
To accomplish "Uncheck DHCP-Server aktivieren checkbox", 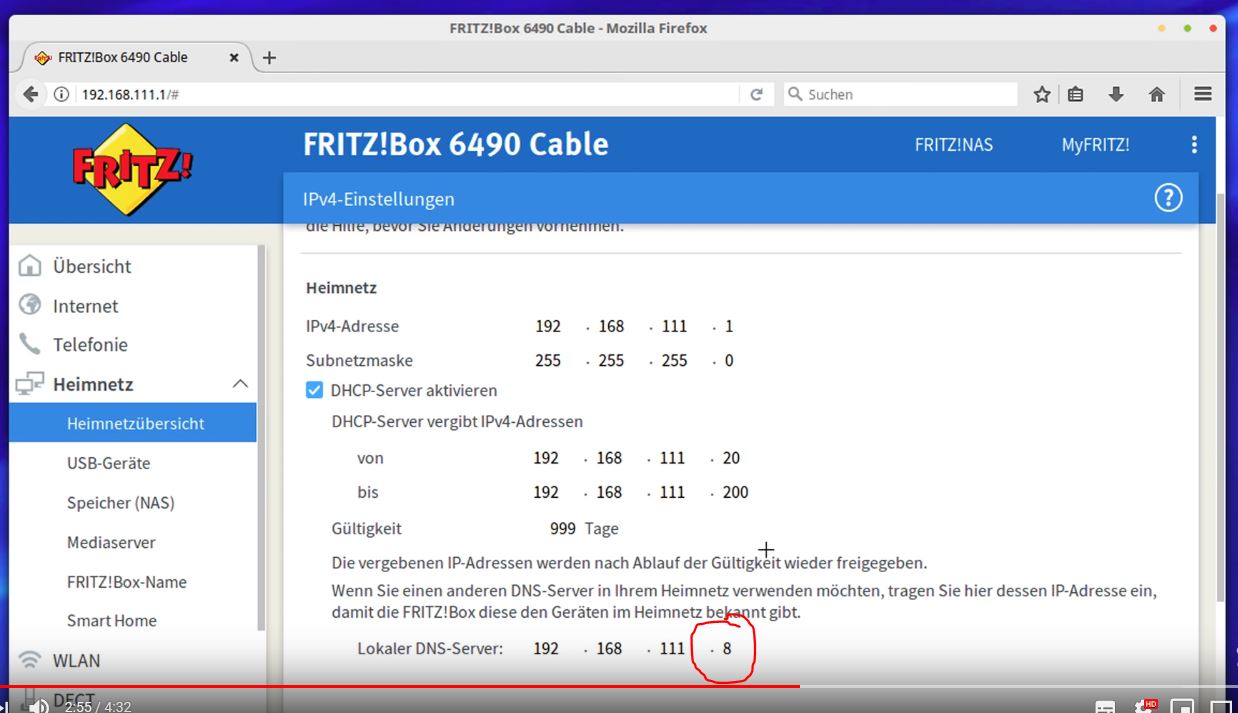I will click(314, 390).
